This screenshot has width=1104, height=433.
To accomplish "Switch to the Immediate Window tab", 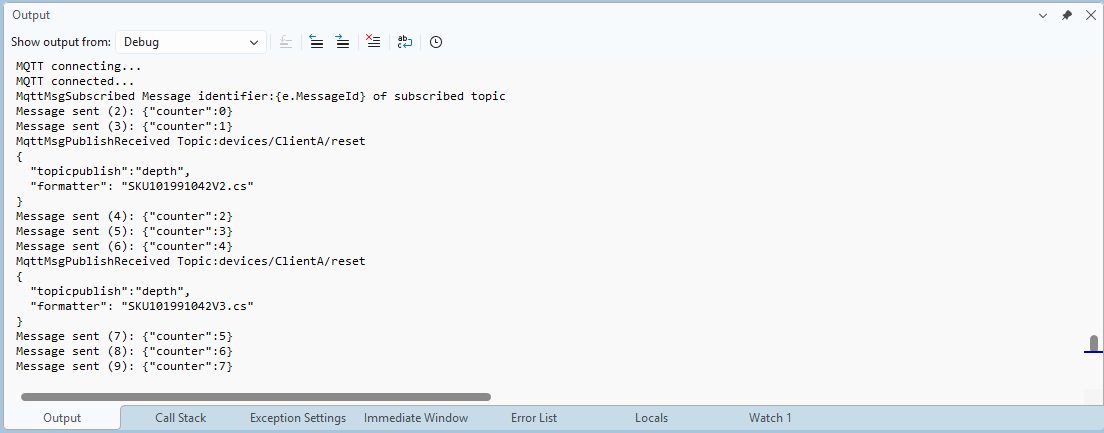I will [415, 418].
